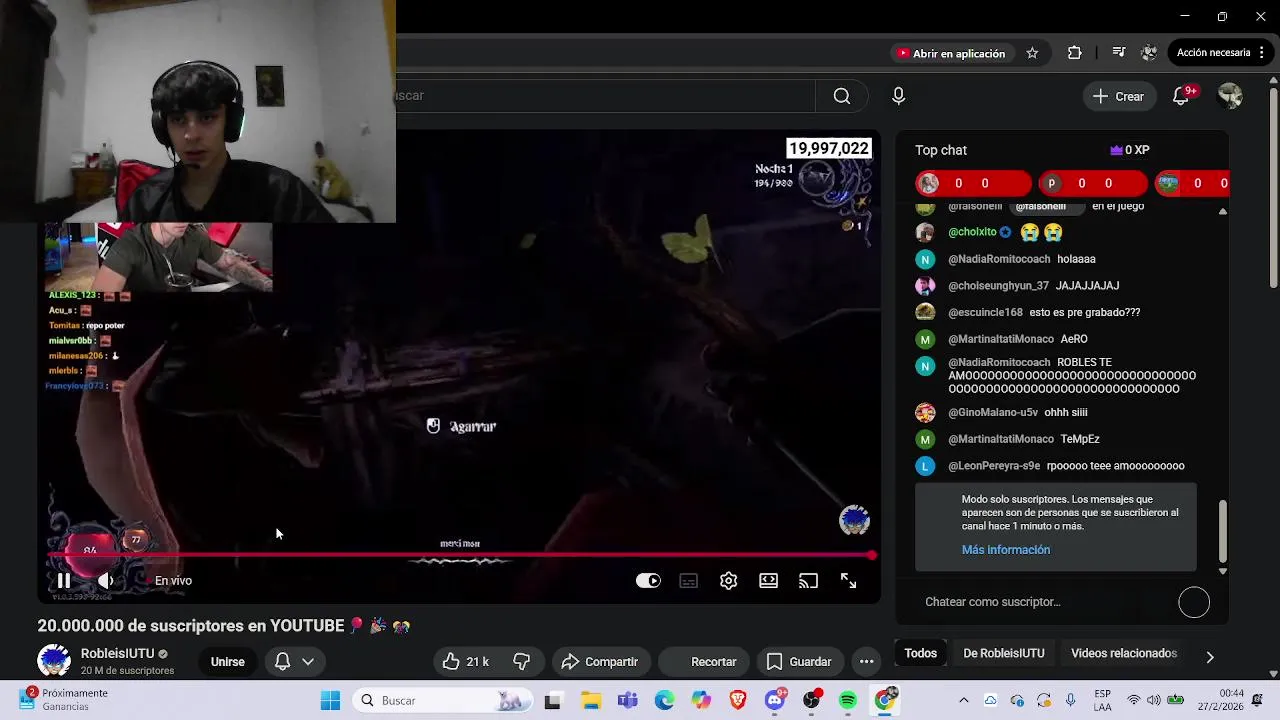Open Más información link in chat
Image resolution: width=1280 pixels, height=720 pixels.
(1005, 550)
